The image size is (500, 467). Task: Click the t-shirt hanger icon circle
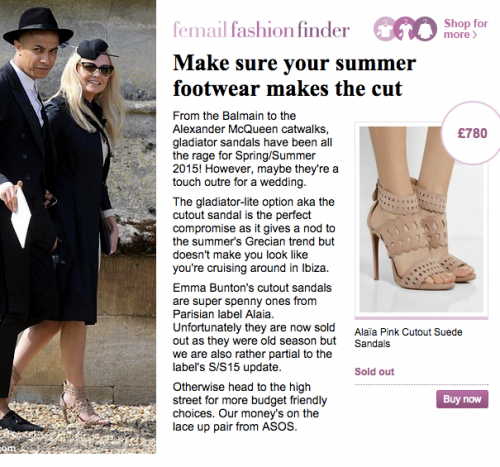[x=384, y=29]
